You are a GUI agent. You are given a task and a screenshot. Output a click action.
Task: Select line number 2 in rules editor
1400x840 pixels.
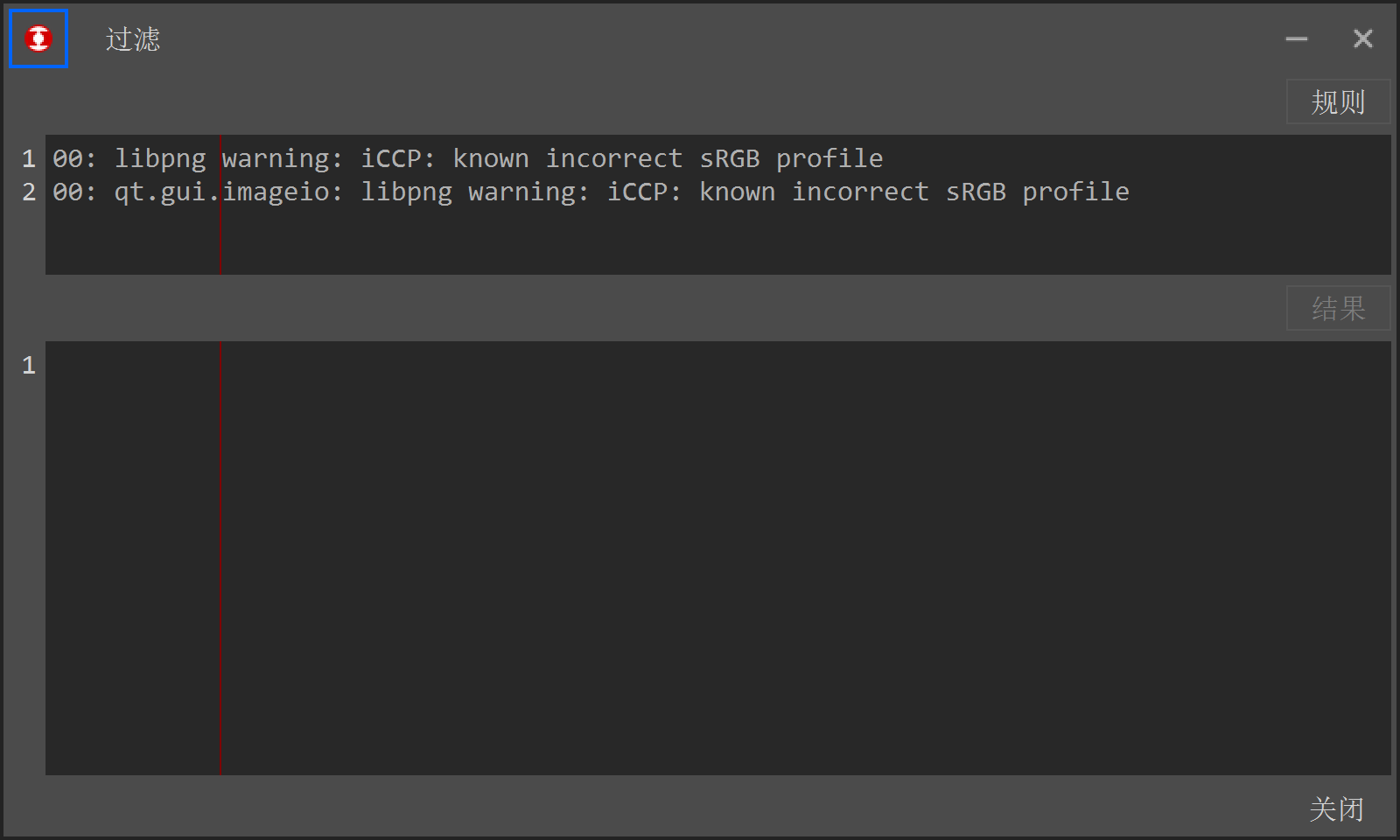pyautogui.click(x=29, y=192)
